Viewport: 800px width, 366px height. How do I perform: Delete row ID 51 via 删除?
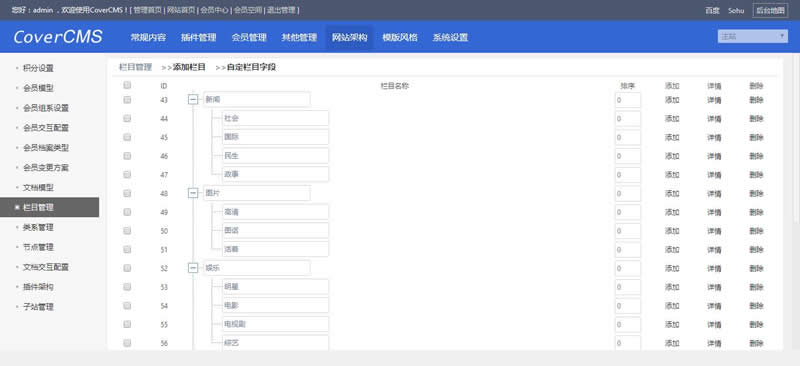coord(756,250)
